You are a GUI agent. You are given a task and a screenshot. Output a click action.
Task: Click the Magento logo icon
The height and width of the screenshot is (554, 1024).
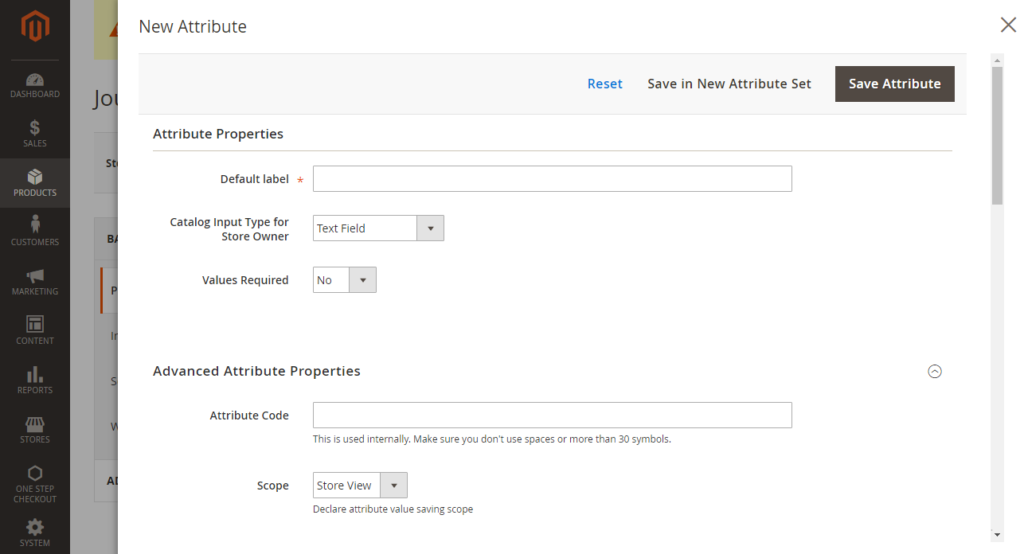(x=35, y=26)
